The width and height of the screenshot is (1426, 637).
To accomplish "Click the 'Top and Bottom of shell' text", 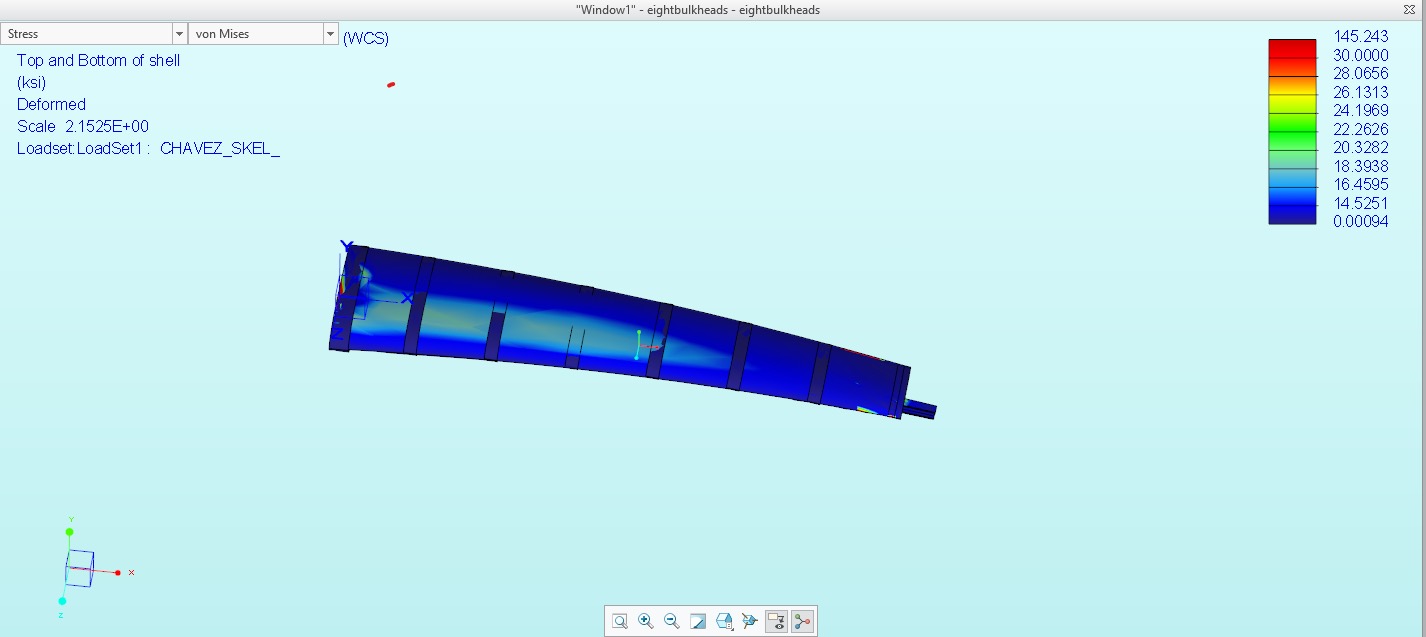I will 99,61.
